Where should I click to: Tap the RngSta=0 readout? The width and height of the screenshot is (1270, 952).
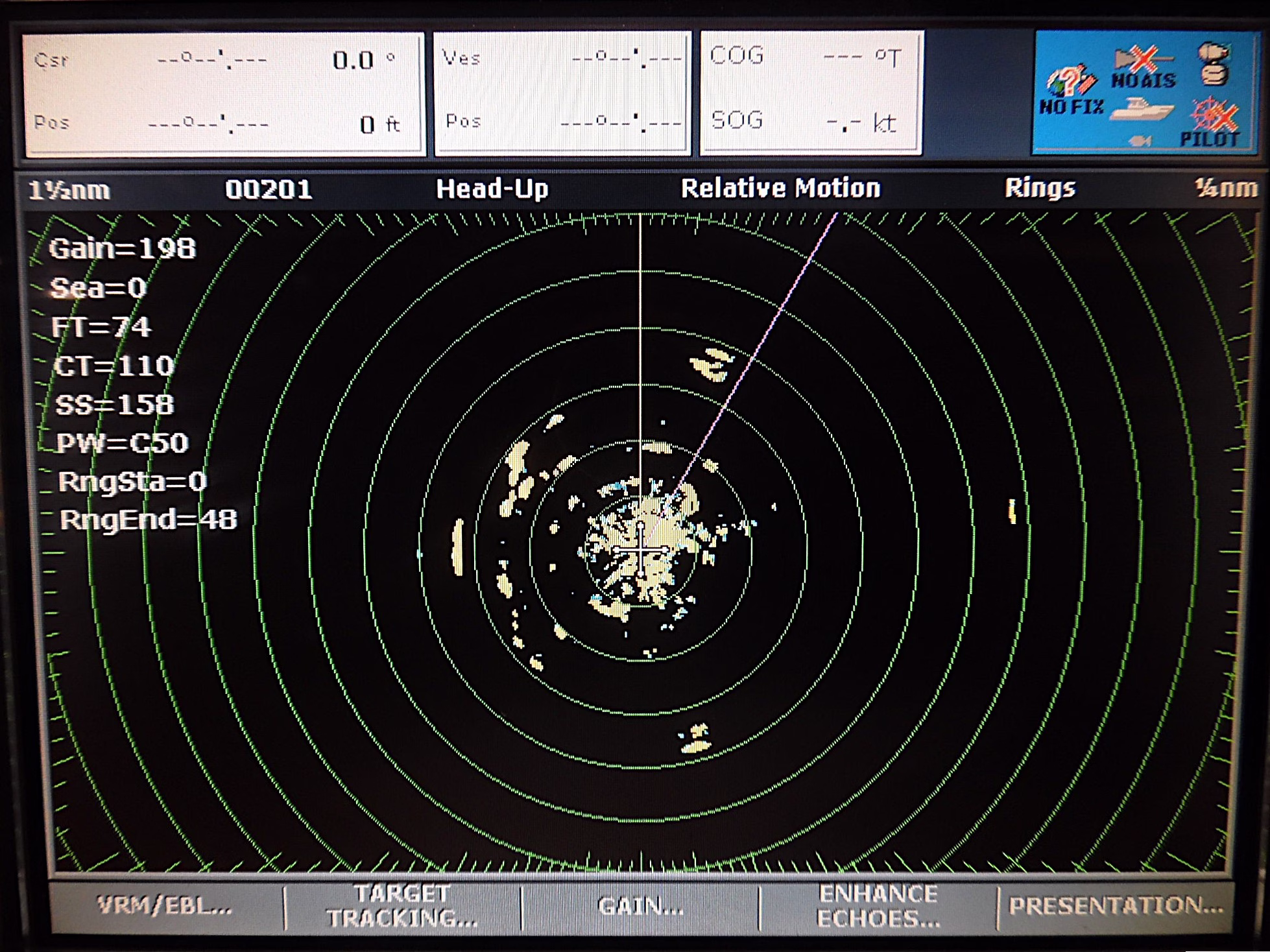(132, 481)
